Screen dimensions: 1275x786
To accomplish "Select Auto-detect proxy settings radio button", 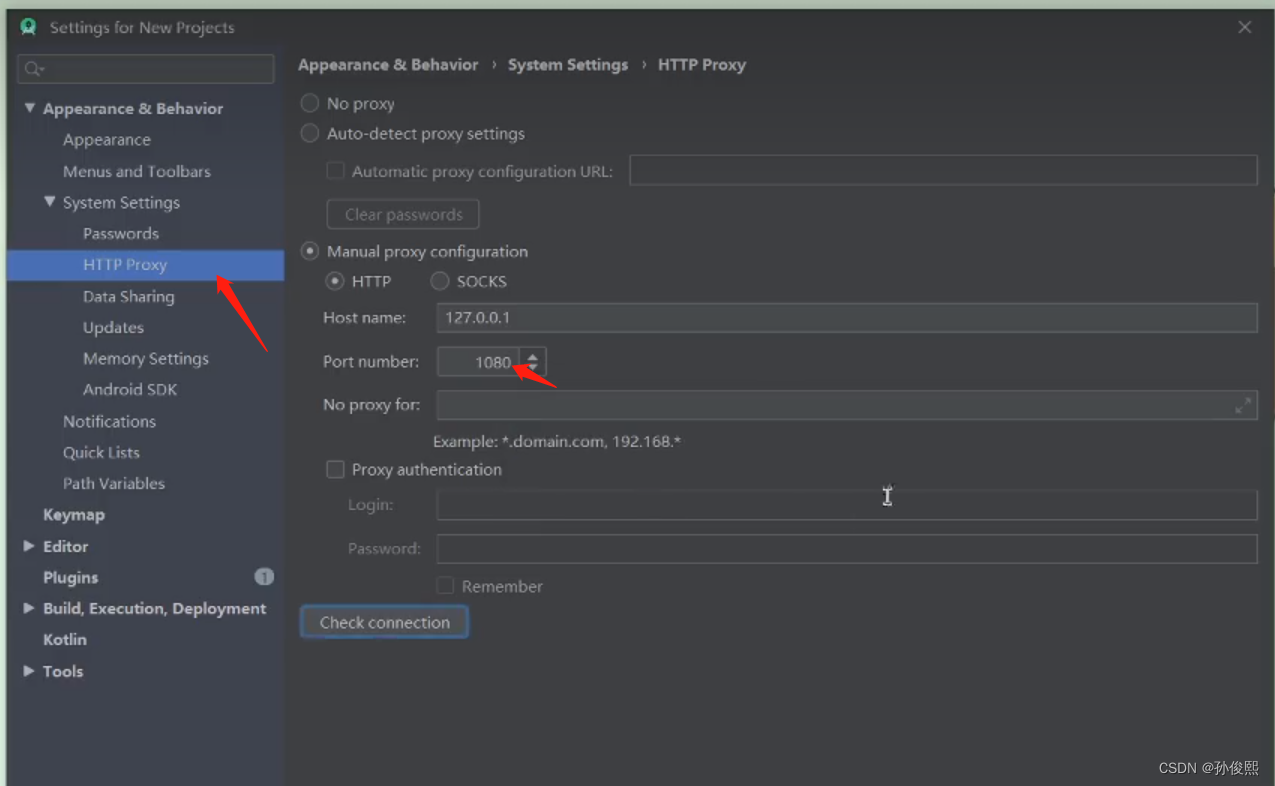I will pos(310,133).
